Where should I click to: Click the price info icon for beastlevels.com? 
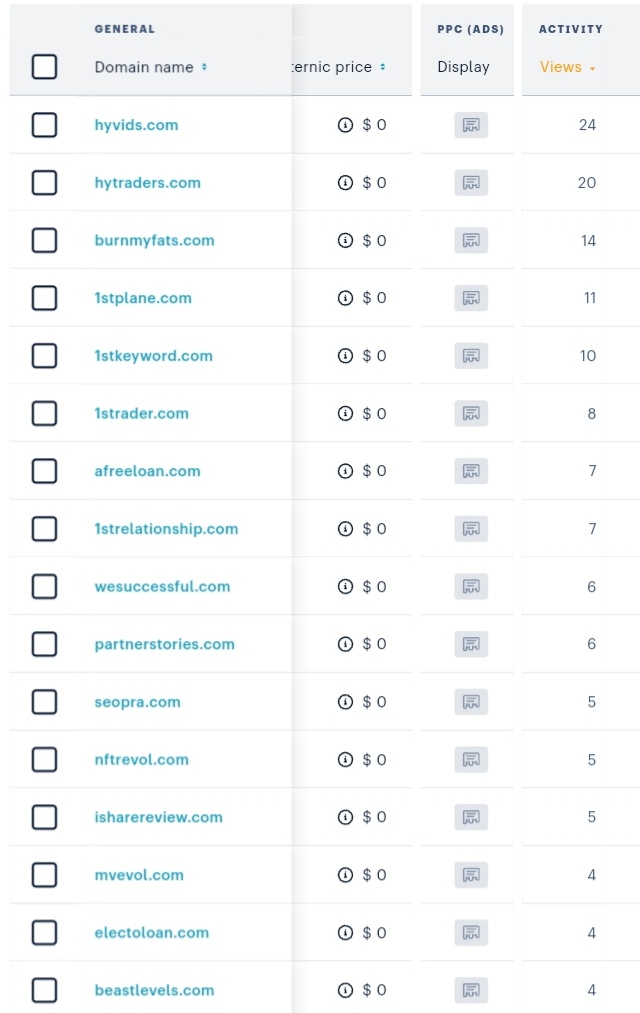coord(346,990)
